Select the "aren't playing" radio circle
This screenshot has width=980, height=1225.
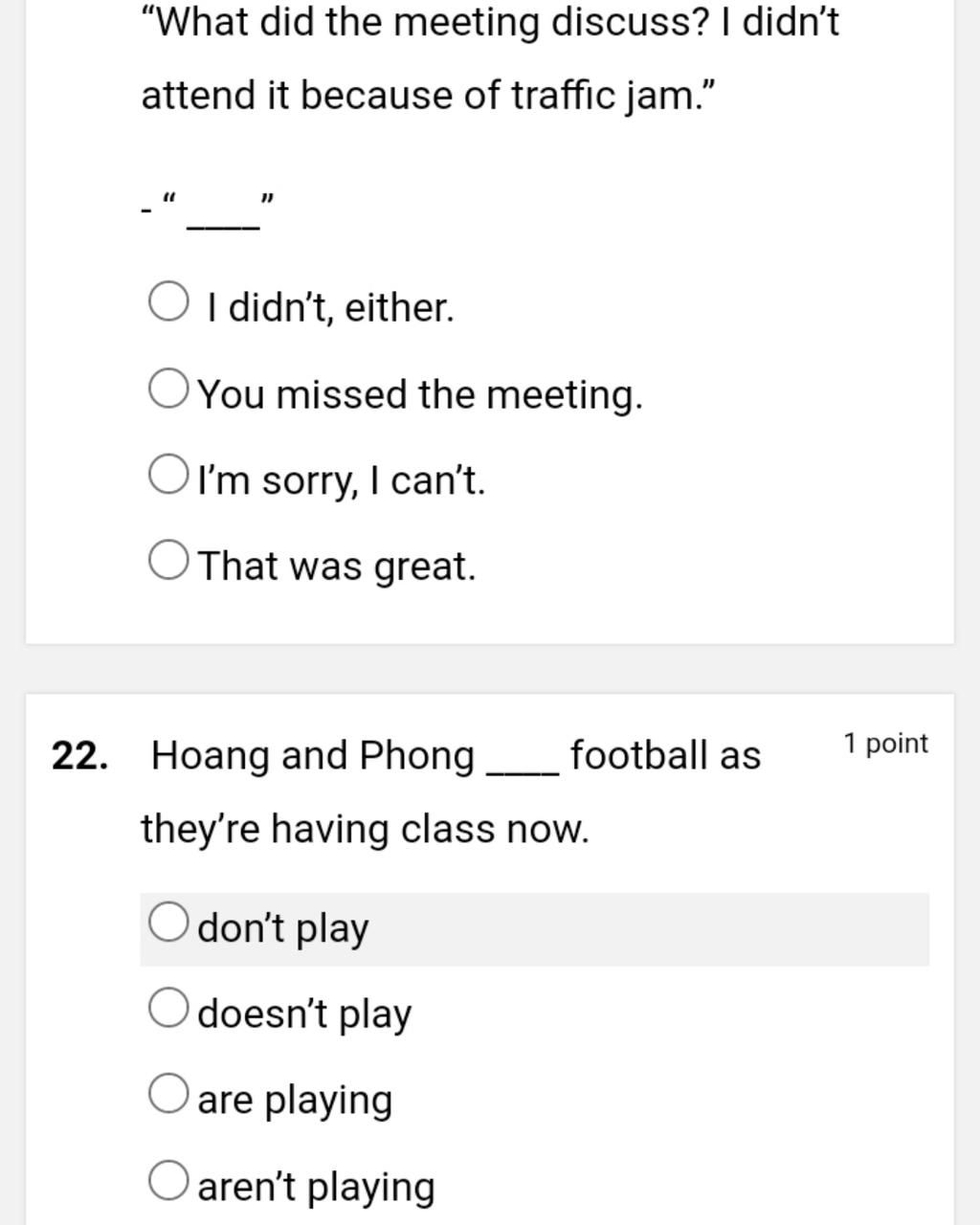(168, 1181)
